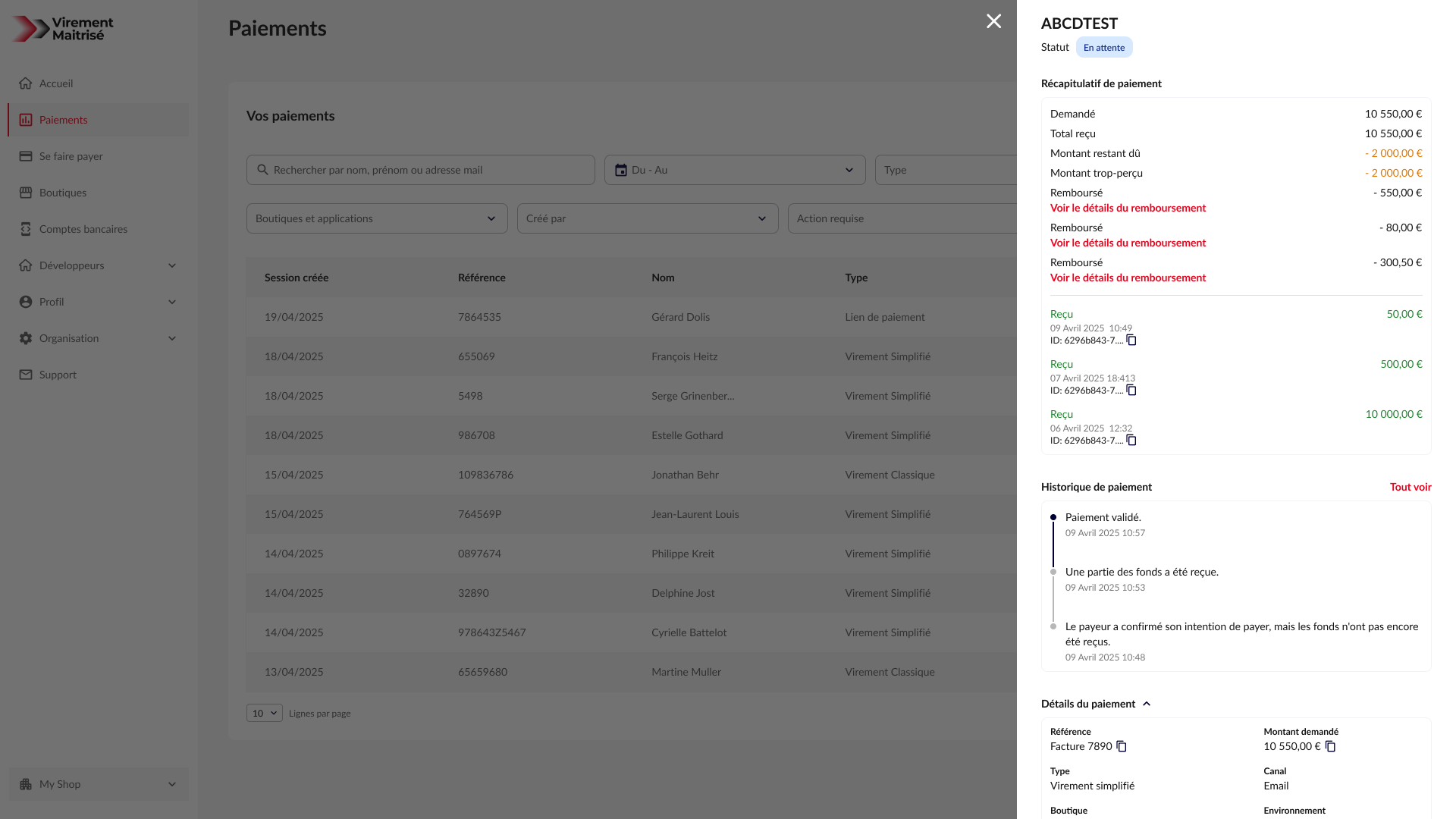Click the calendar icon in the date filter
This screenshot has height=819, width=1456.
[x=620, y=170]
